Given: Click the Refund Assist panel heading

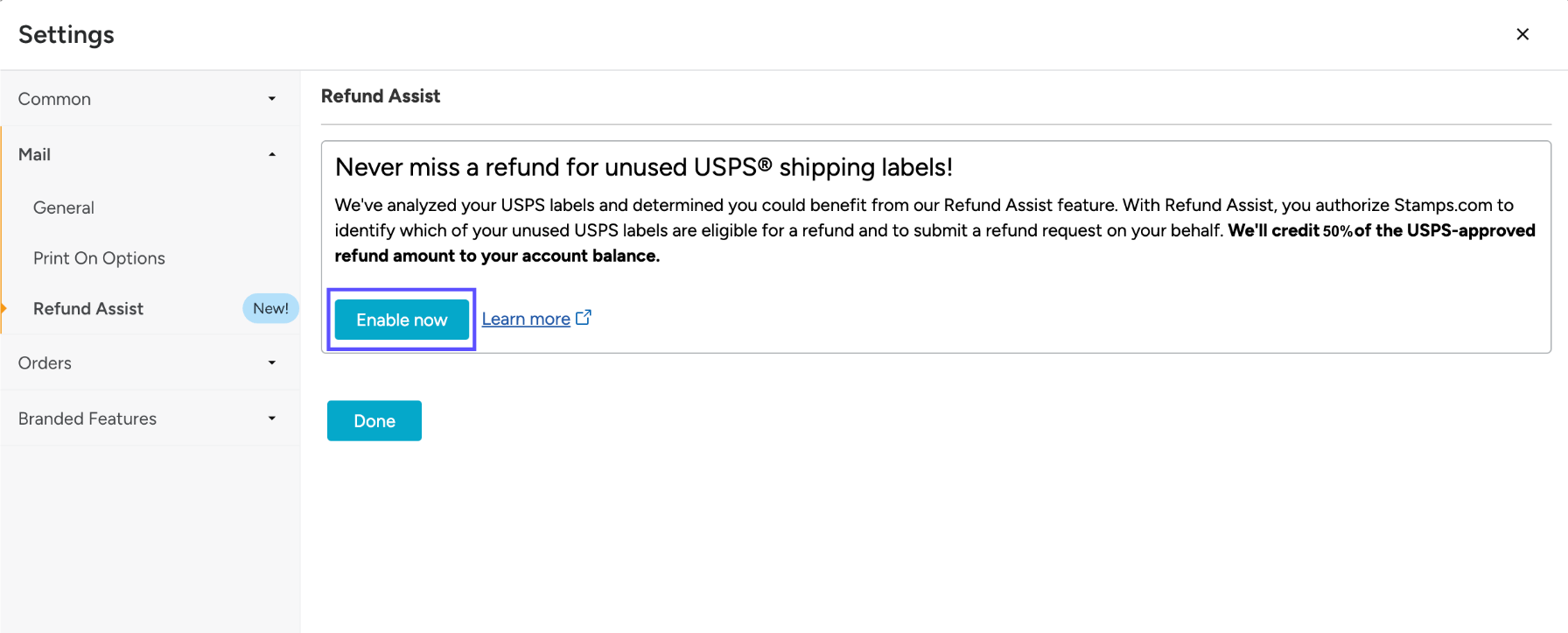Looking at the screenshot, I should [x=381, y=96].
